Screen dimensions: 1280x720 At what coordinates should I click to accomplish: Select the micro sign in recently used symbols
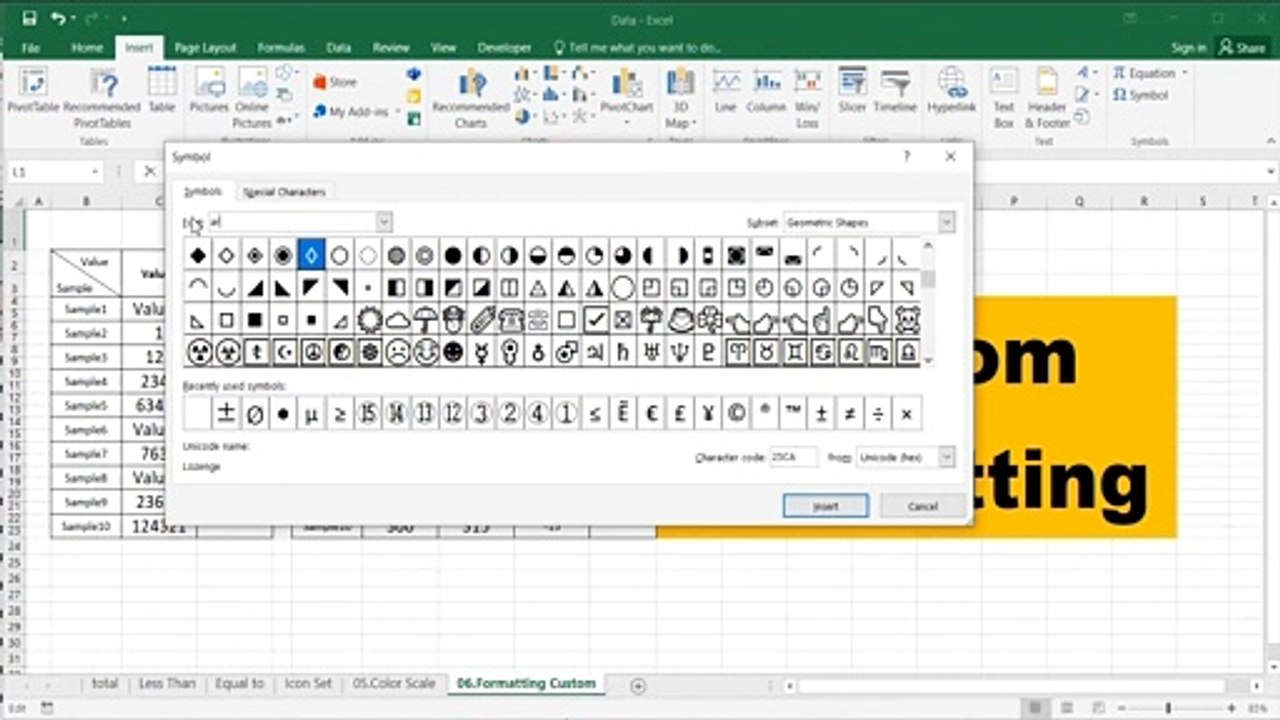tap(312, 412)
